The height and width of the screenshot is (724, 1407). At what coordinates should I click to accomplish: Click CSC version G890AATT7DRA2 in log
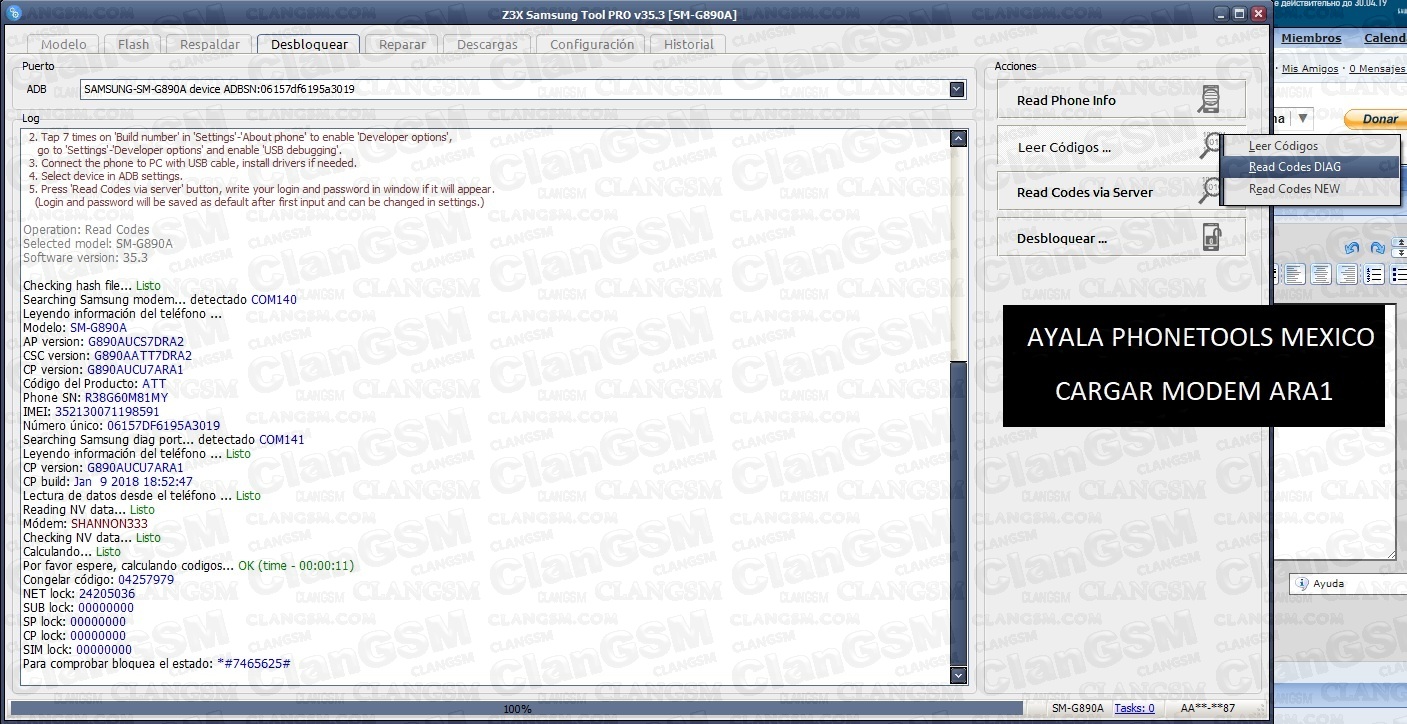[143, 355]
